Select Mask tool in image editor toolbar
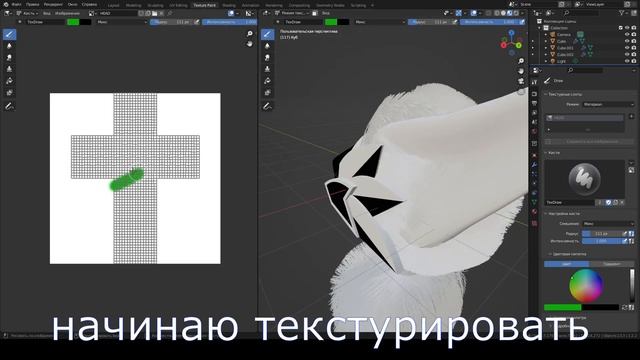 pos(9,93)
